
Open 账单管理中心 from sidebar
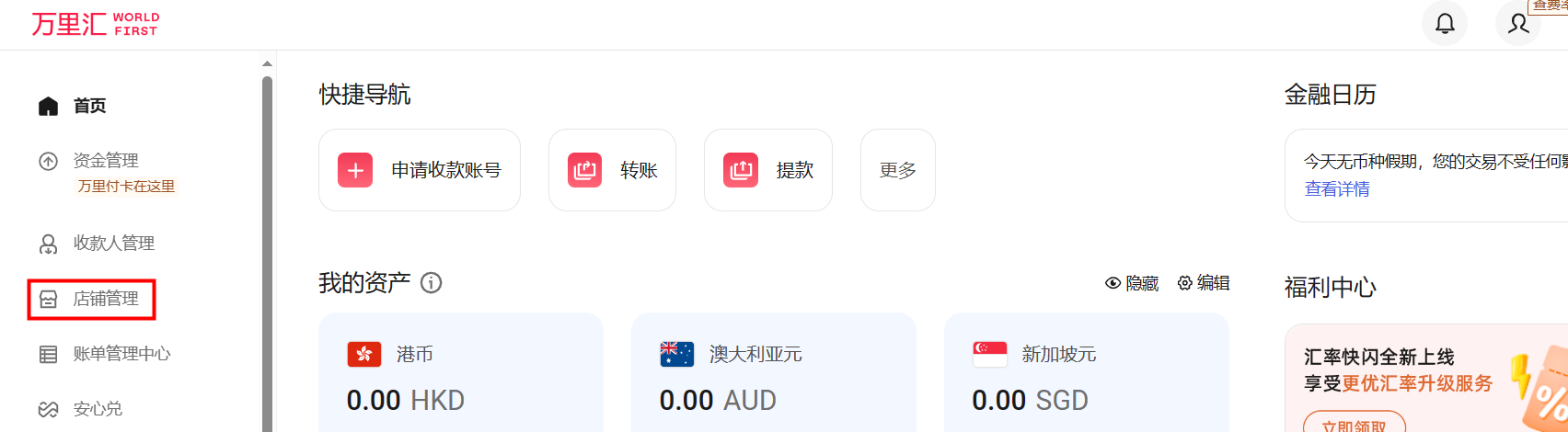[x=121, y=354]
